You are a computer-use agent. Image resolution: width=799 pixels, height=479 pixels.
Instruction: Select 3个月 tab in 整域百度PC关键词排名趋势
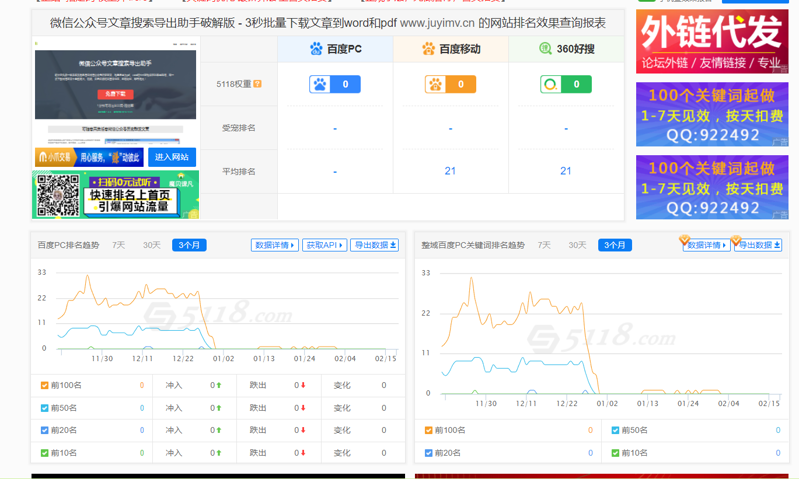(x=615, y=245)
